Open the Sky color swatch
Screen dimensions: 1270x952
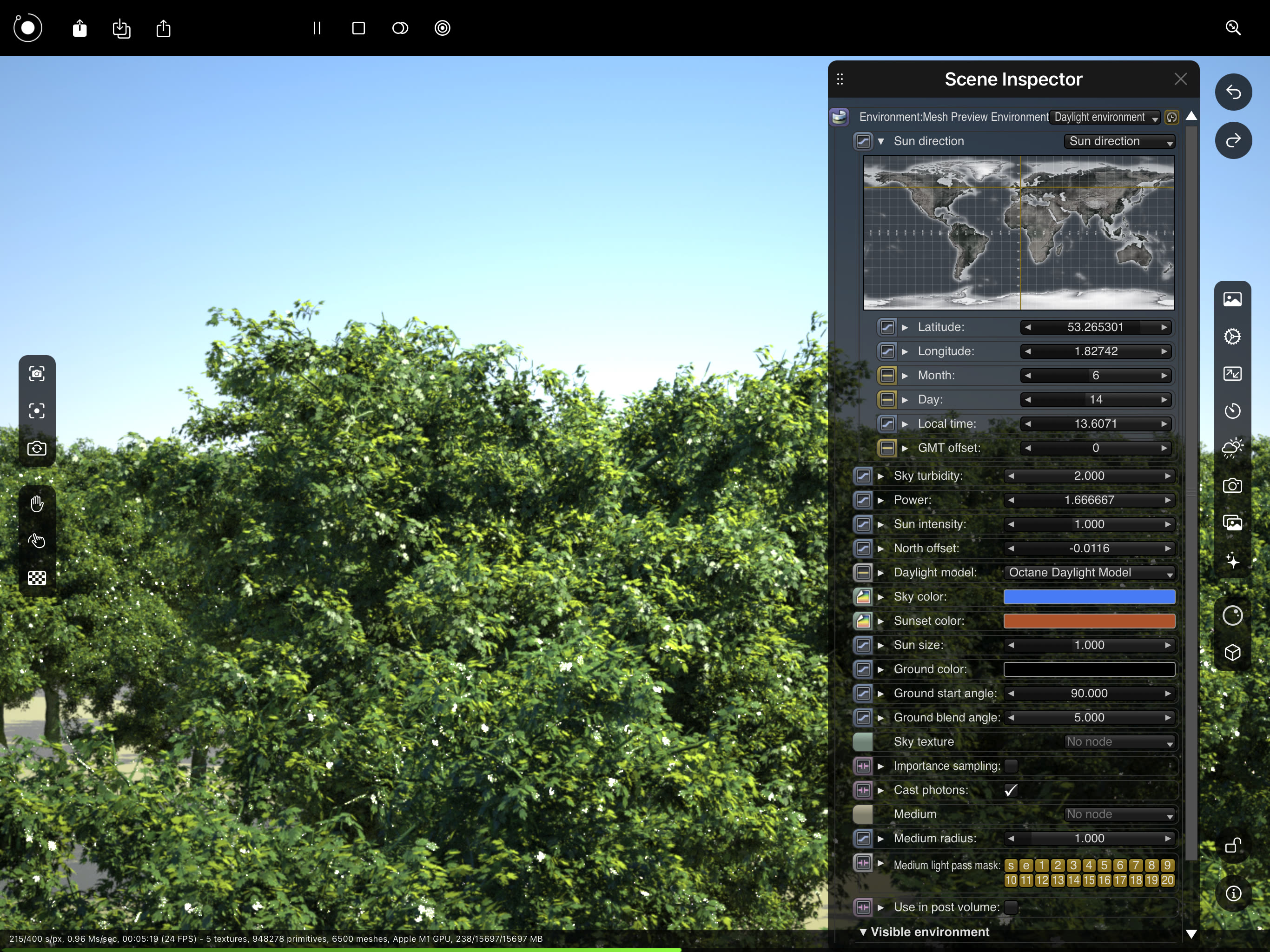tap(1089, 596)
